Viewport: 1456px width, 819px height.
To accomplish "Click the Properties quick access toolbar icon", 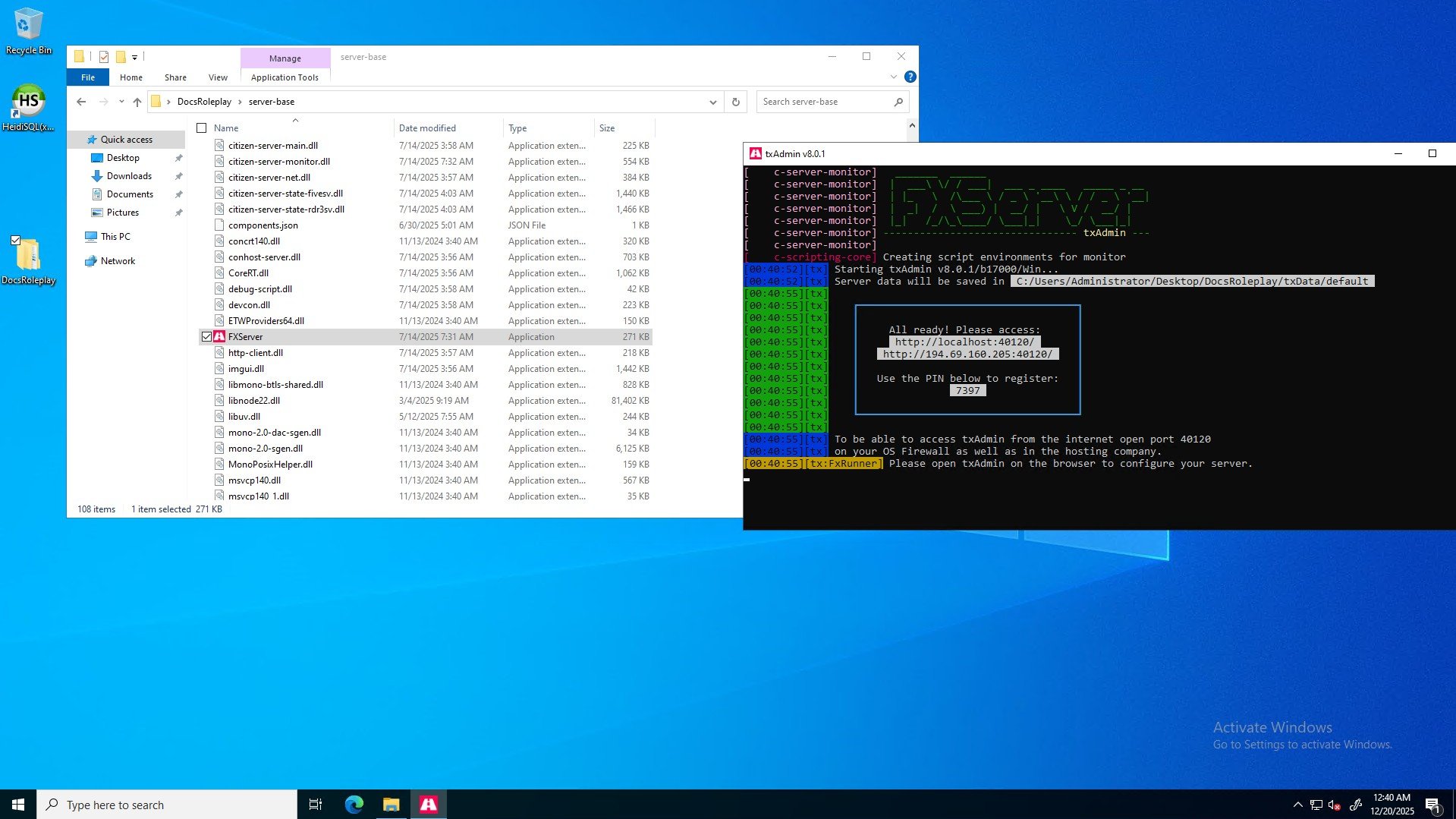I will (104, 57).
